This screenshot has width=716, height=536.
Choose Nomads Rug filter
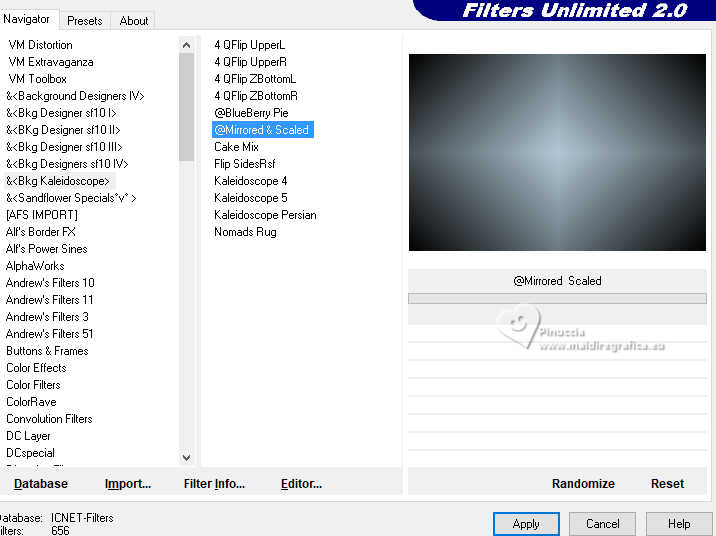(246, 231)
